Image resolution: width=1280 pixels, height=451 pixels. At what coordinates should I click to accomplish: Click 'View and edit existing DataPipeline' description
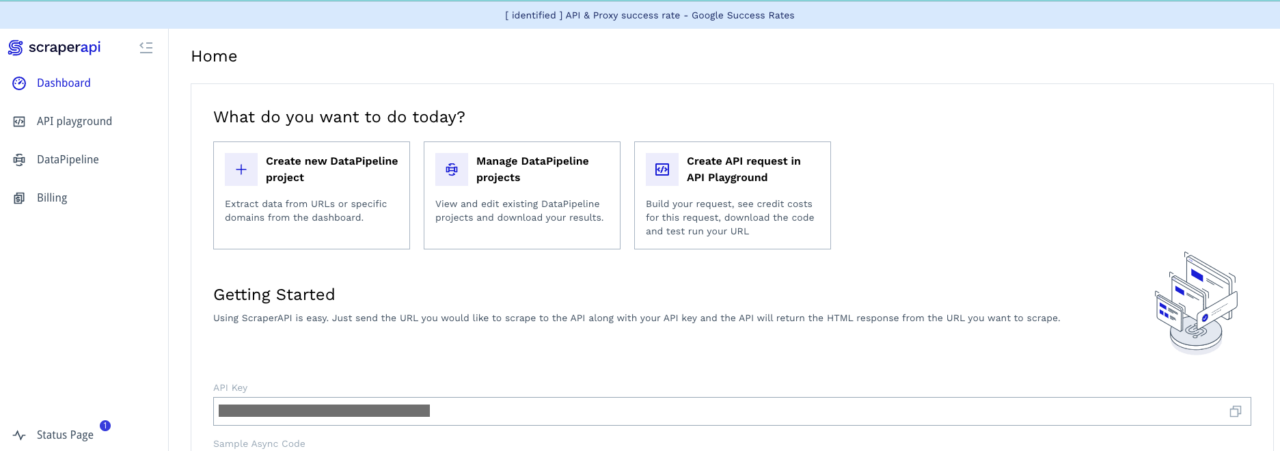pos(519,210)
